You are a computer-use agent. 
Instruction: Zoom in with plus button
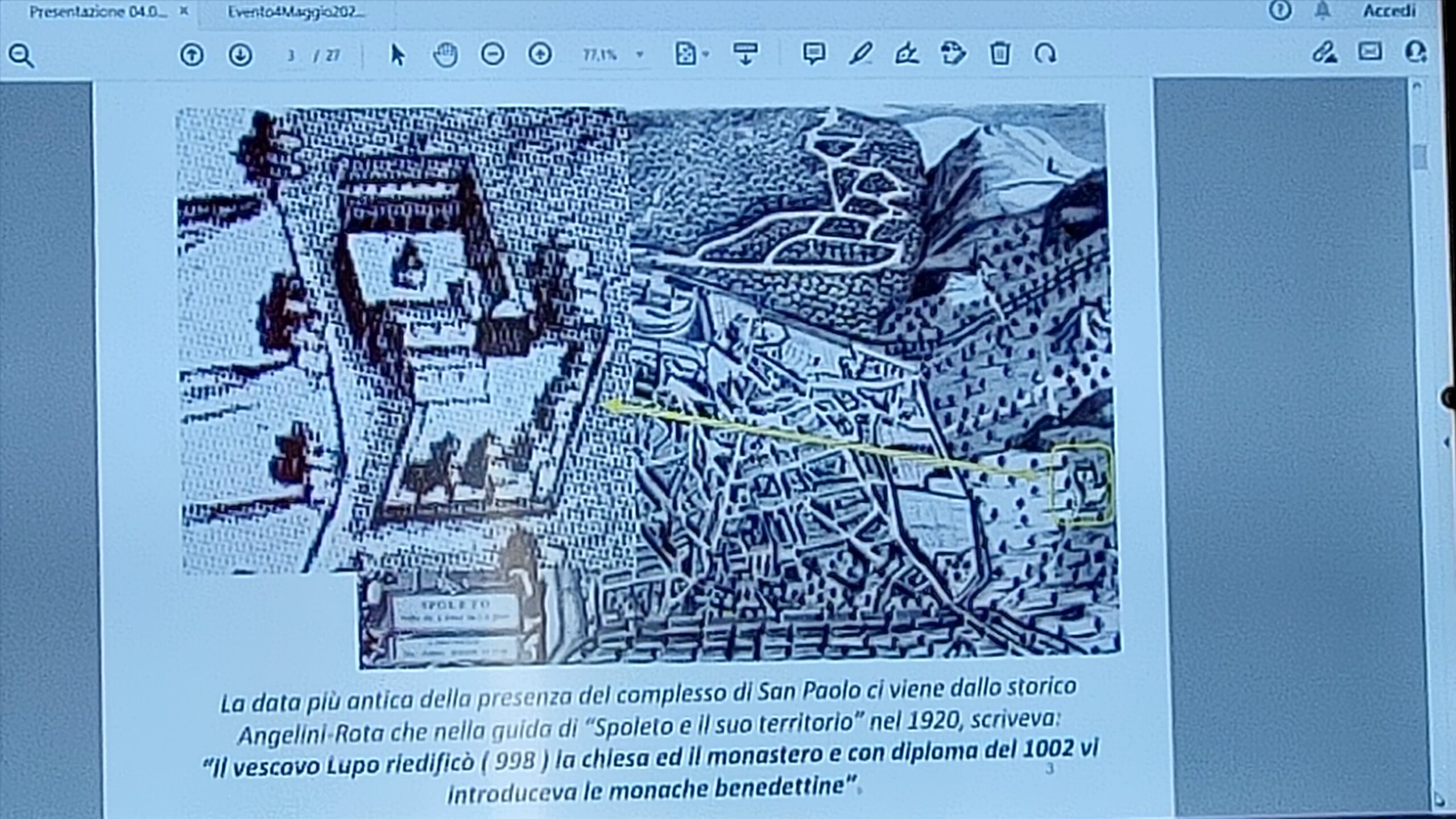click(x=540, y=55)
